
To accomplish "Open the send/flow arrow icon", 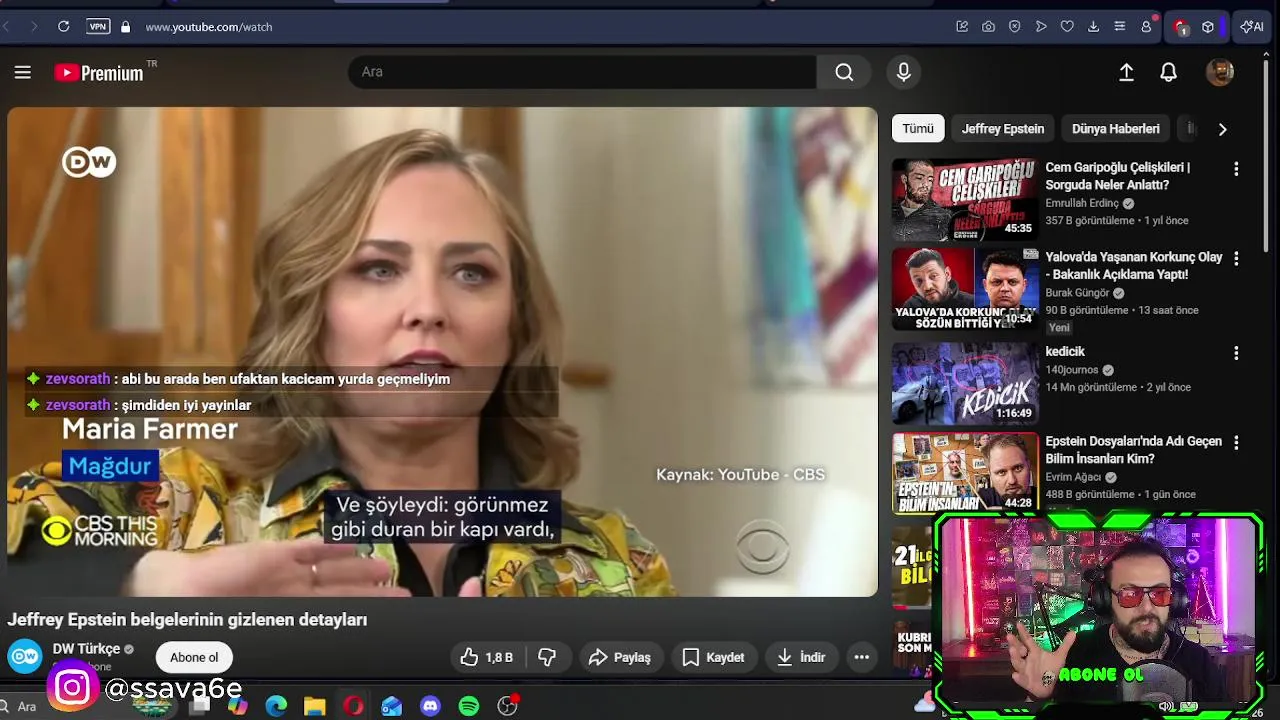I will [1041, 27].
